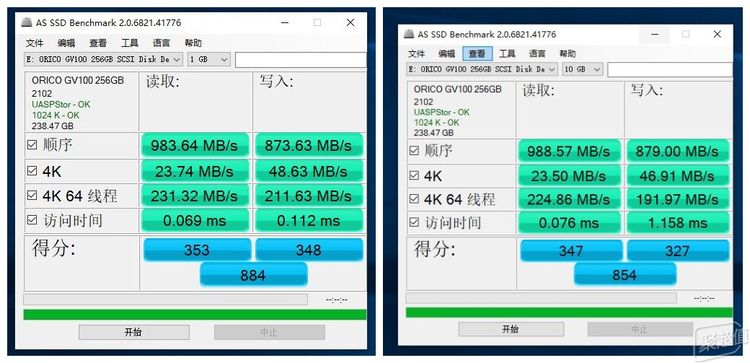Minimize the left AS SSD Benchmark window

285,22
